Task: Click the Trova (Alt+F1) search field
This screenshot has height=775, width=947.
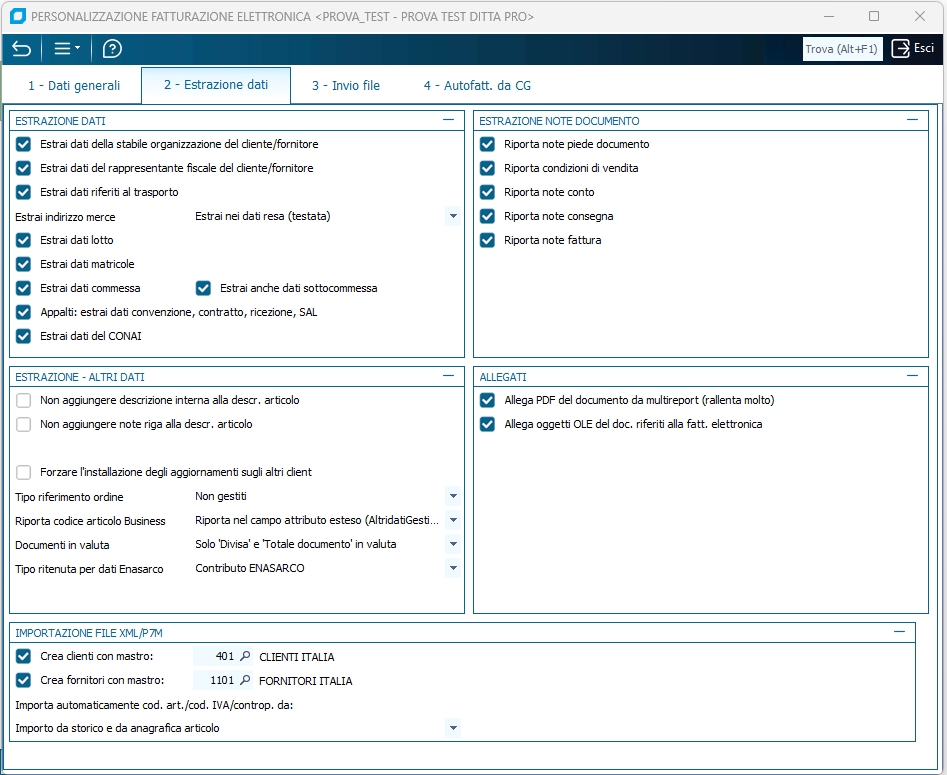Action: click(842, 49)
